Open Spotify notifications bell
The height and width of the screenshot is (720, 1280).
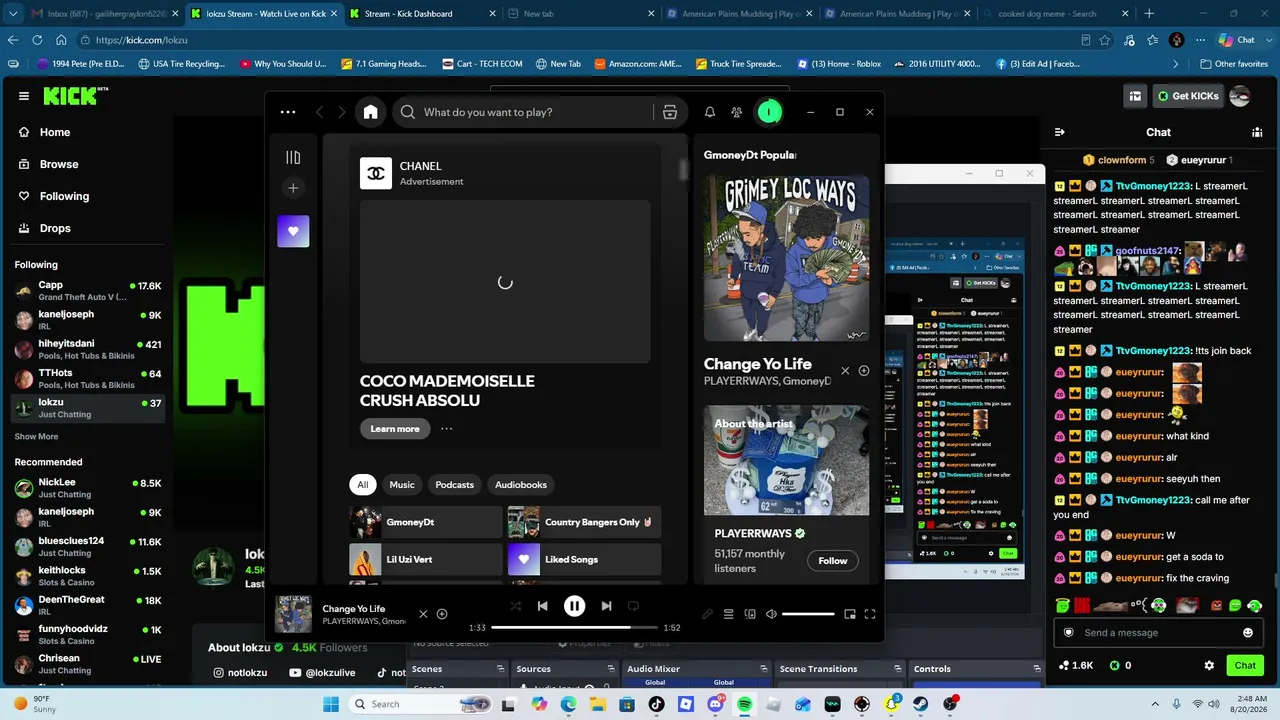[709, 112]
